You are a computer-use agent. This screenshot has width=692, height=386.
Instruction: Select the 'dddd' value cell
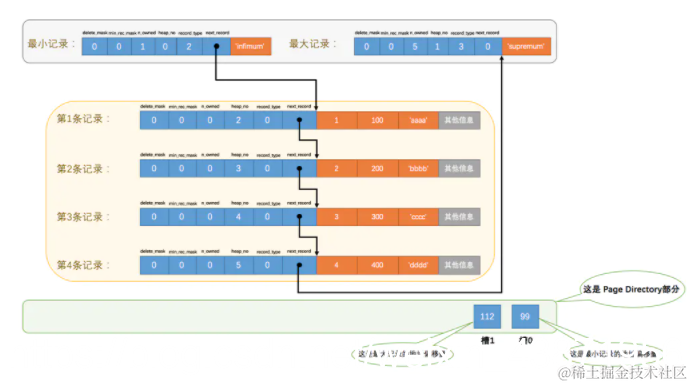tap(418, 265)
